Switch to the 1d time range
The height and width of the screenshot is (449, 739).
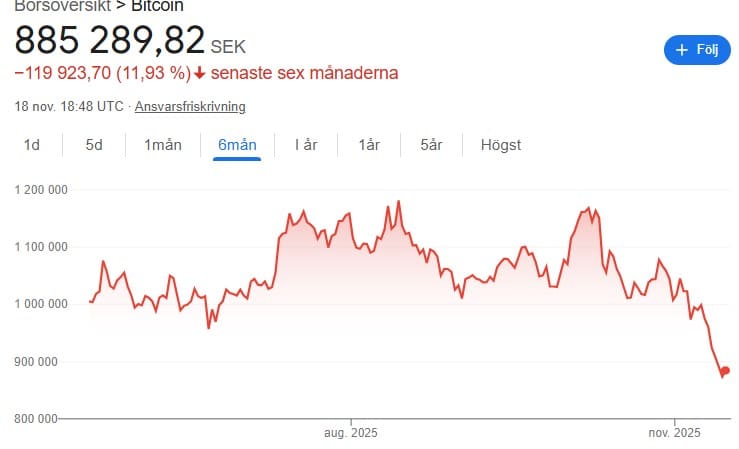tap(32, 145)
